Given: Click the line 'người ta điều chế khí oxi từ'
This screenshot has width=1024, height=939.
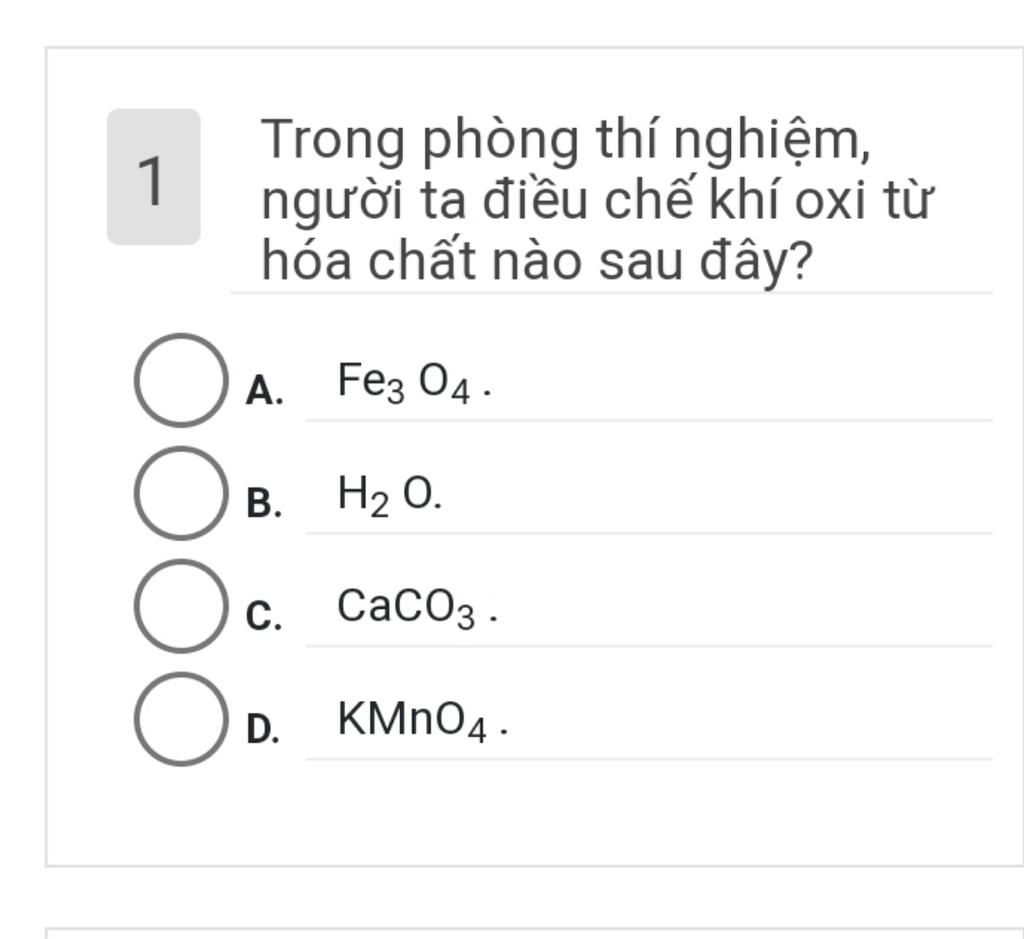Looking at the screenshot, I should (598, 200).
